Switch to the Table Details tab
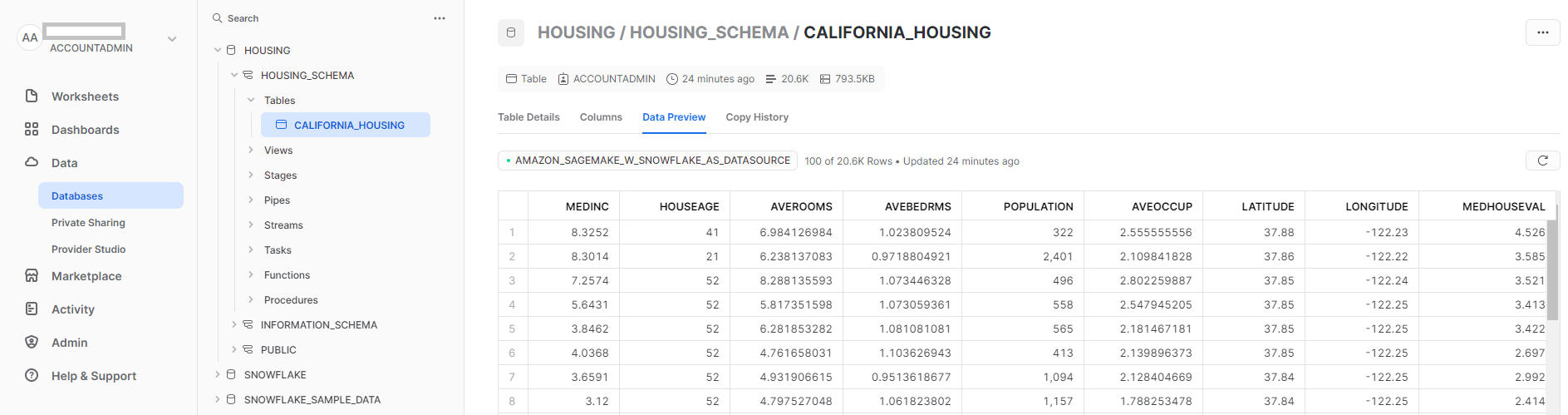Viewport: 1568px width, 415px height. point(528,117)
